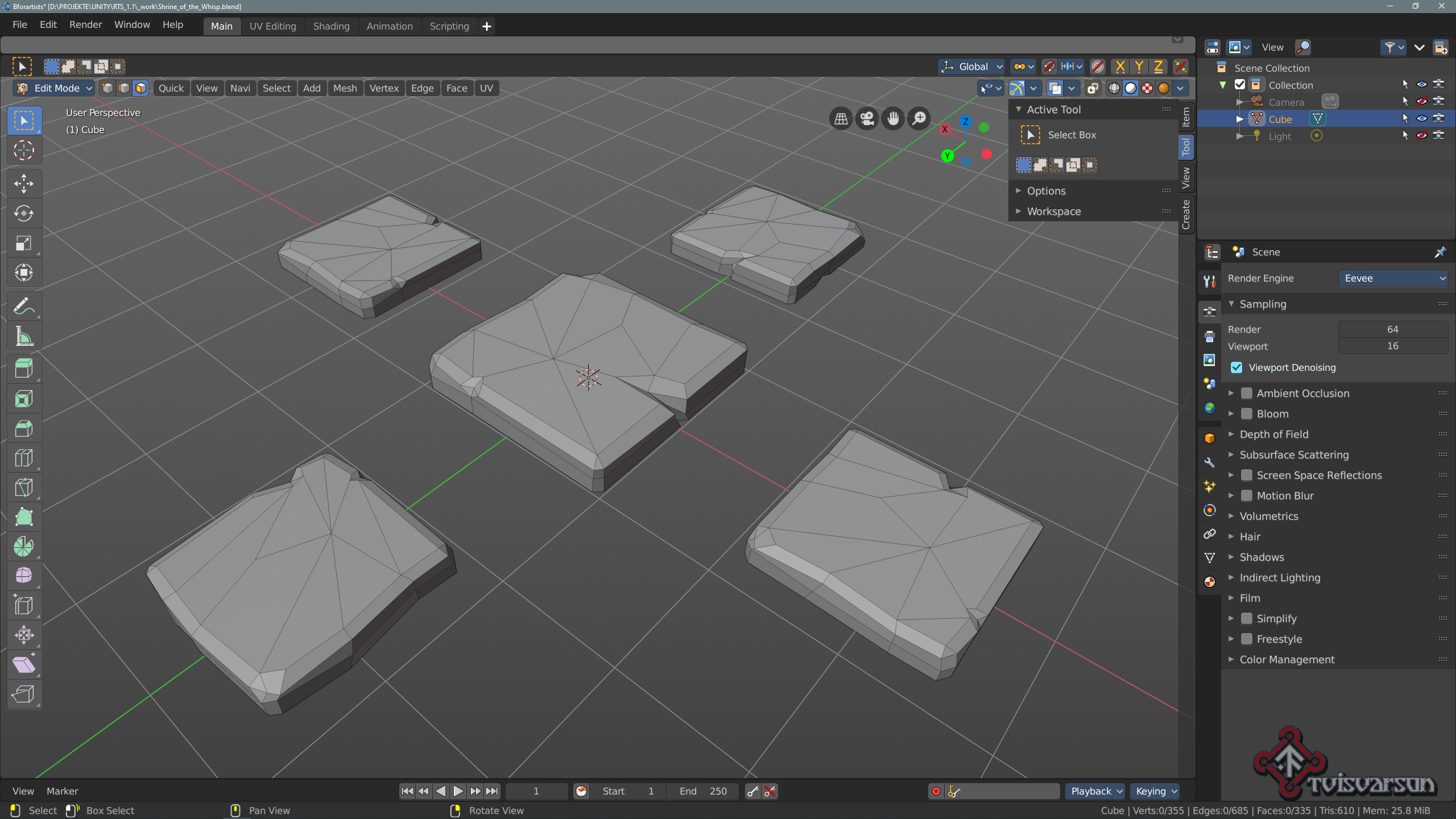This screenshot has width=1456, height=819.
Task: Expand the Depth of Field panel
Action: point(1274,434)
